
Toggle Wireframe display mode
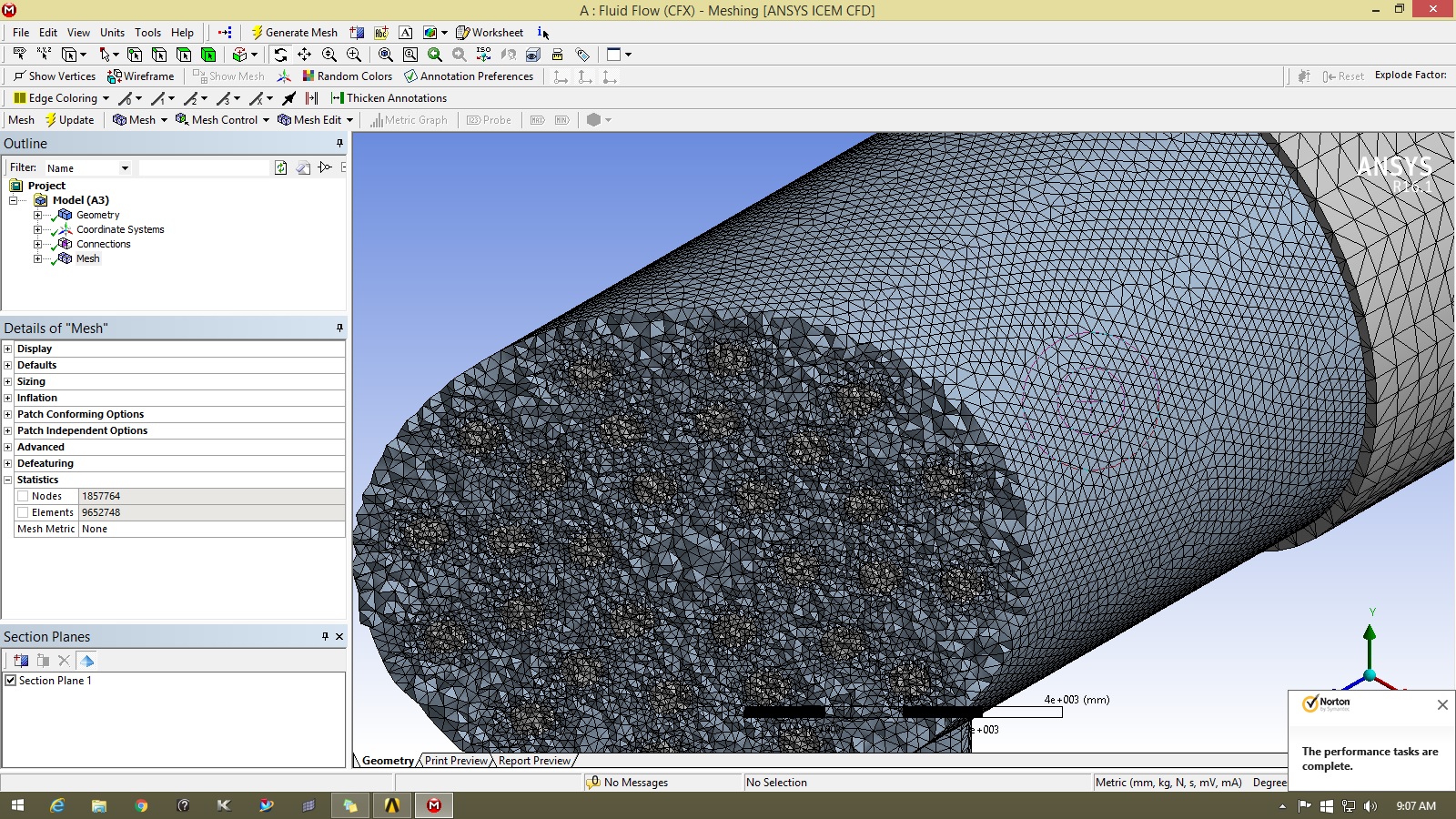coord(140,76)
